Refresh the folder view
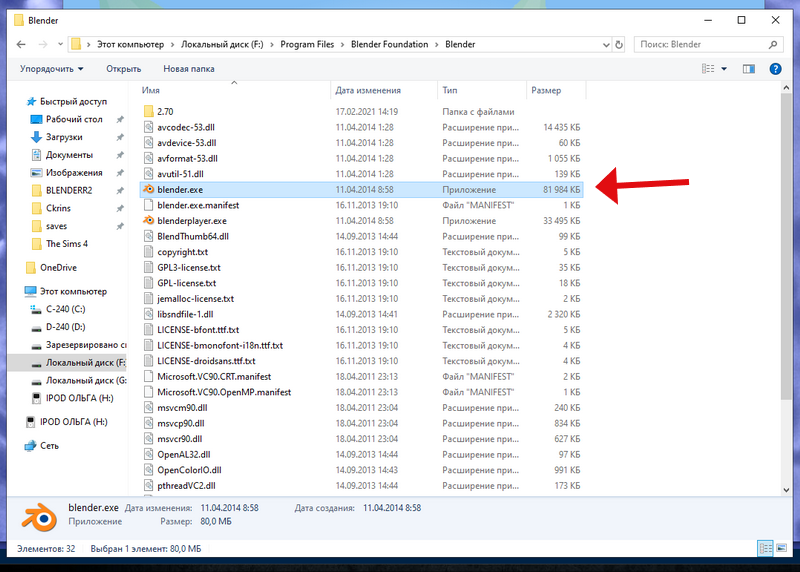Viewport: 800px width, 572px height. [x=619, y=44]
